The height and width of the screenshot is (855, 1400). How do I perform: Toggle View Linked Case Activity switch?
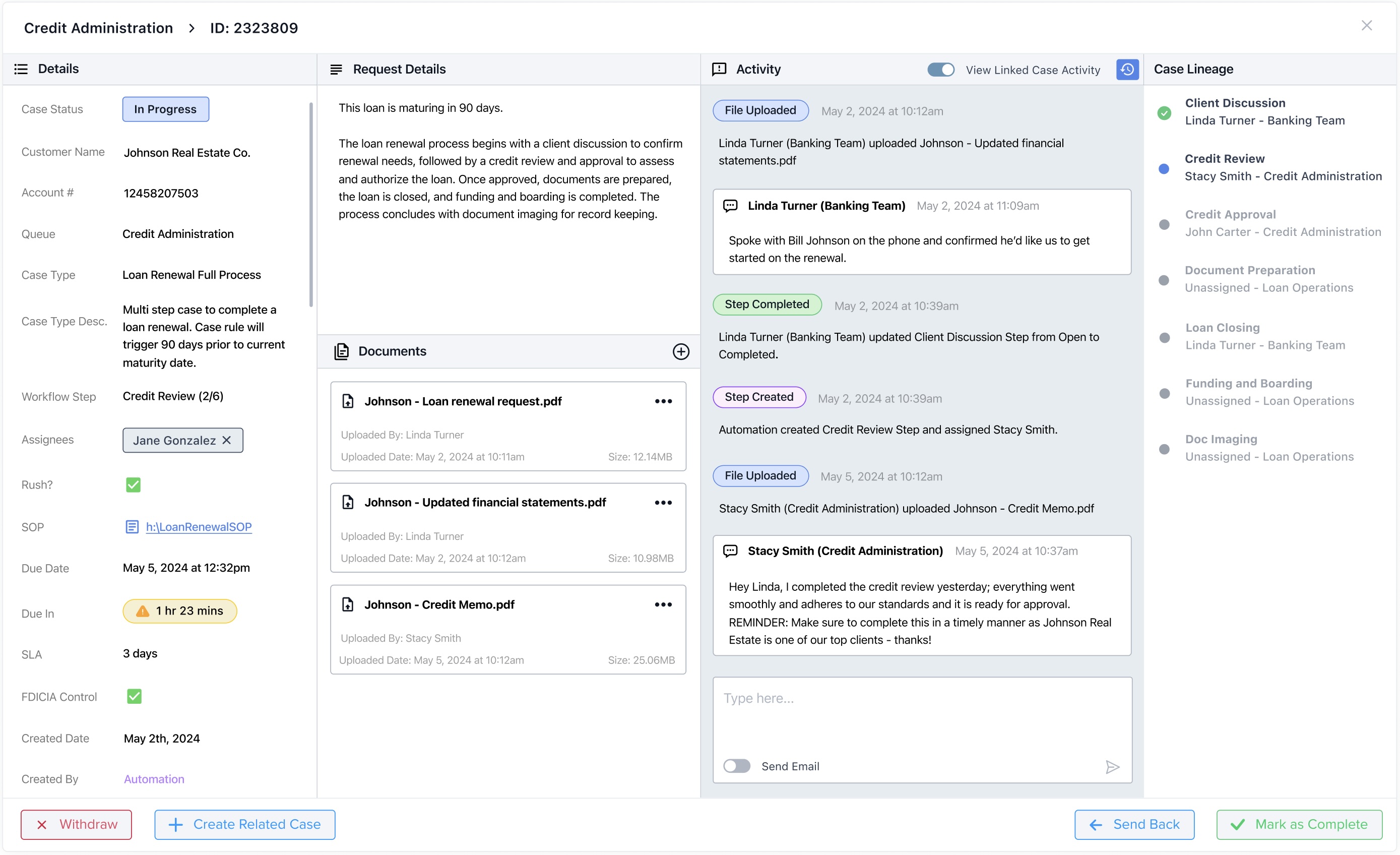[x=940, y=70]
